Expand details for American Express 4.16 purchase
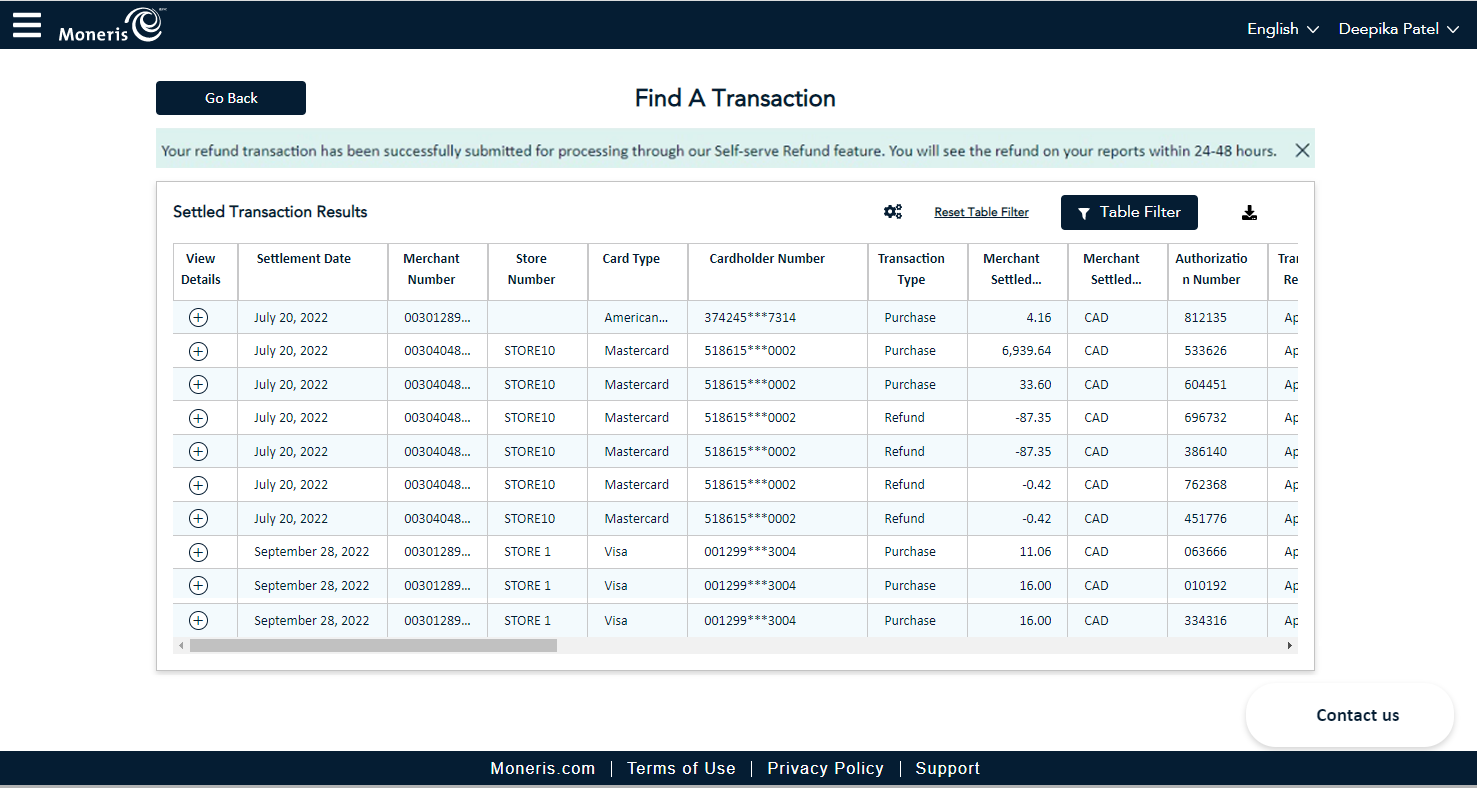Image resolution: width=1477 pixels, height=788 pixels. click(198, 317)
